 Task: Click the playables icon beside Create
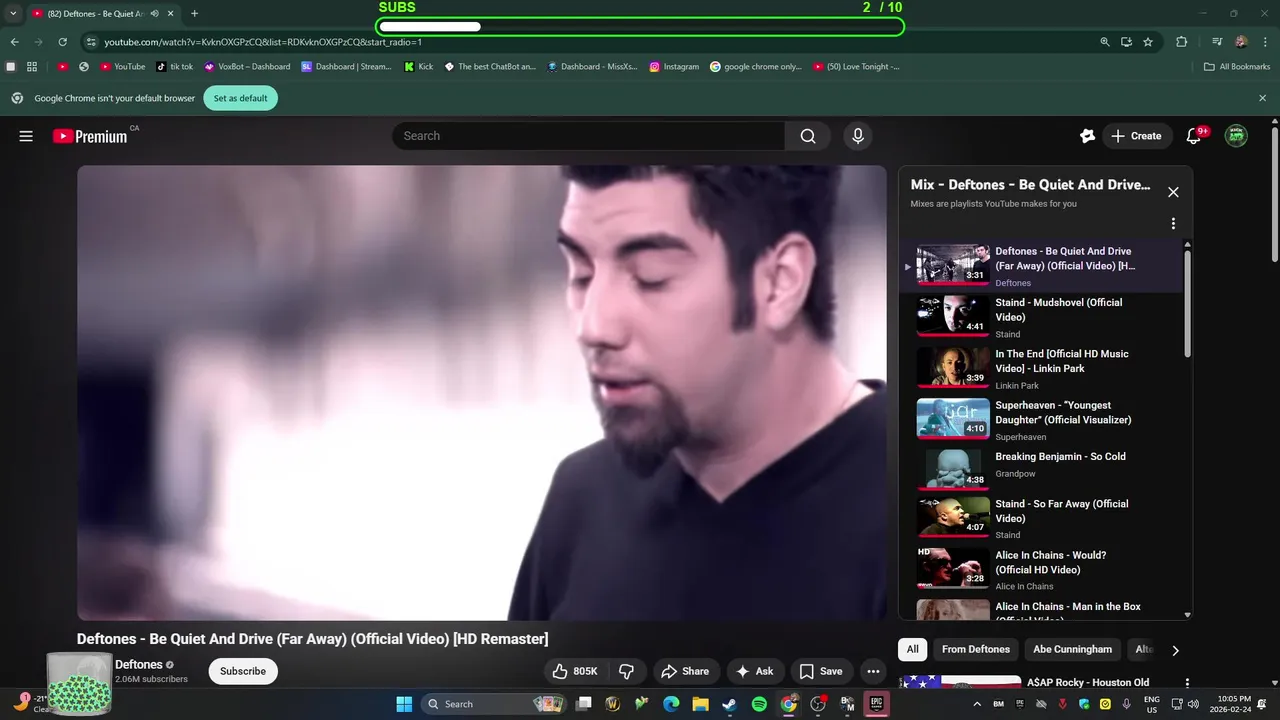pyautogui.click(x=1088, y=136)
